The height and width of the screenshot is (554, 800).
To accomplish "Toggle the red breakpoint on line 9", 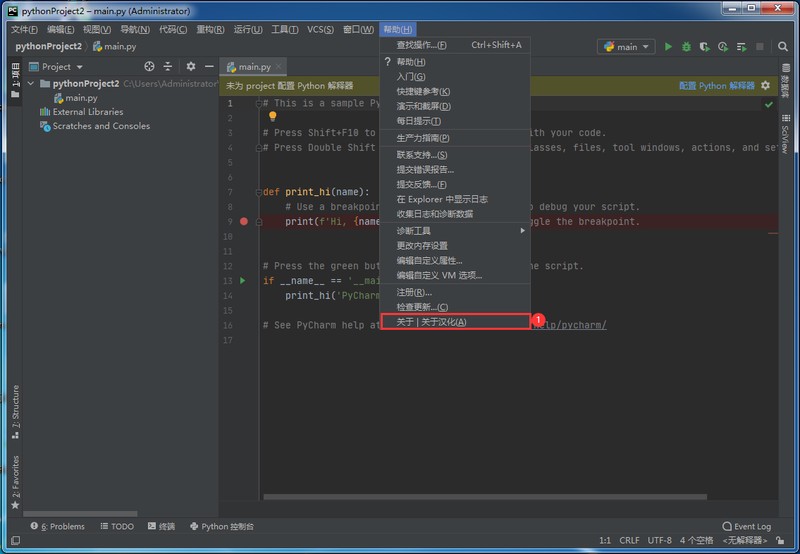I will click(243, 221).
